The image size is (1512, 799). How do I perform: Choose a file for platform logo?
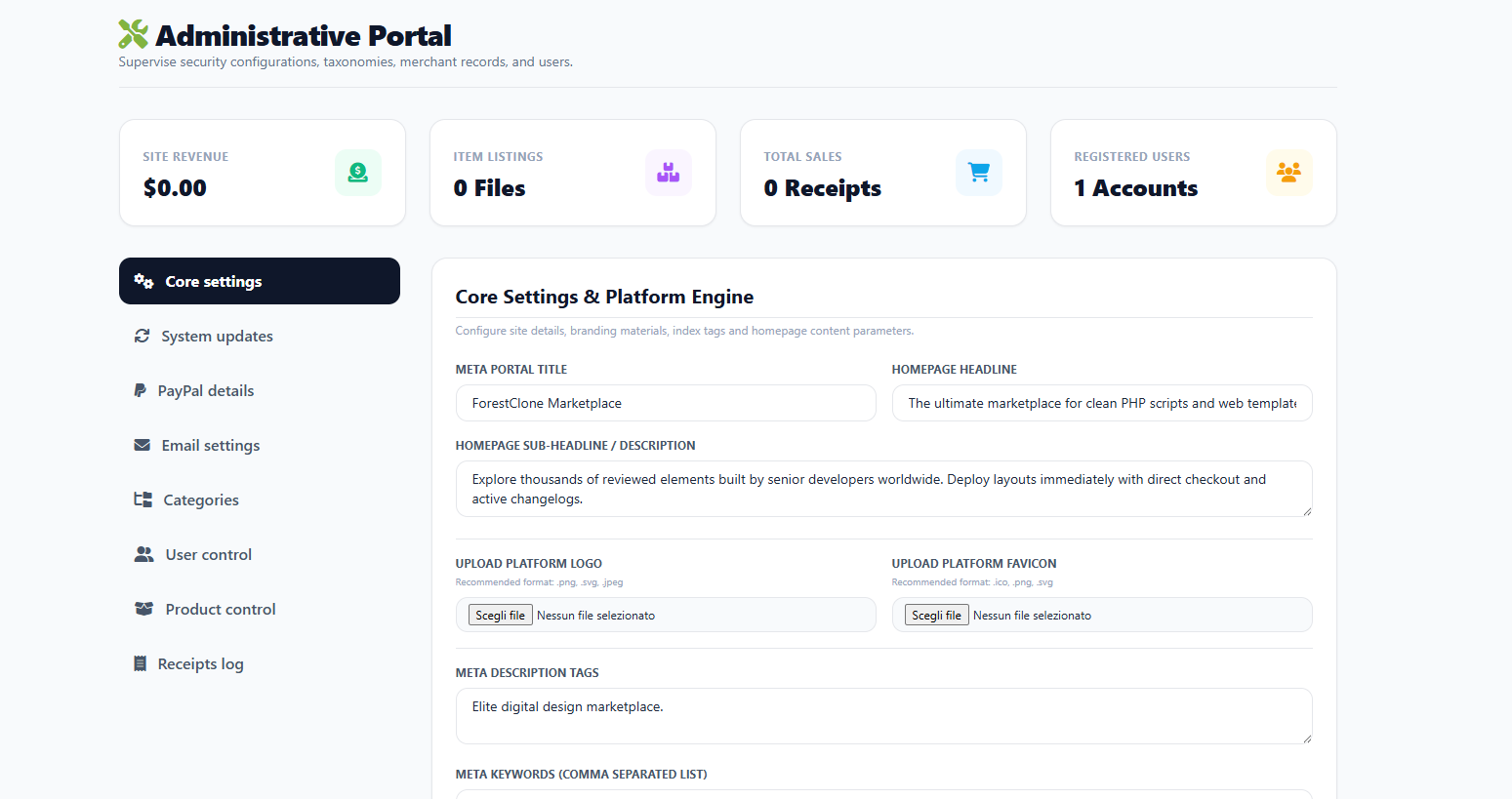(x=500, y=615)
